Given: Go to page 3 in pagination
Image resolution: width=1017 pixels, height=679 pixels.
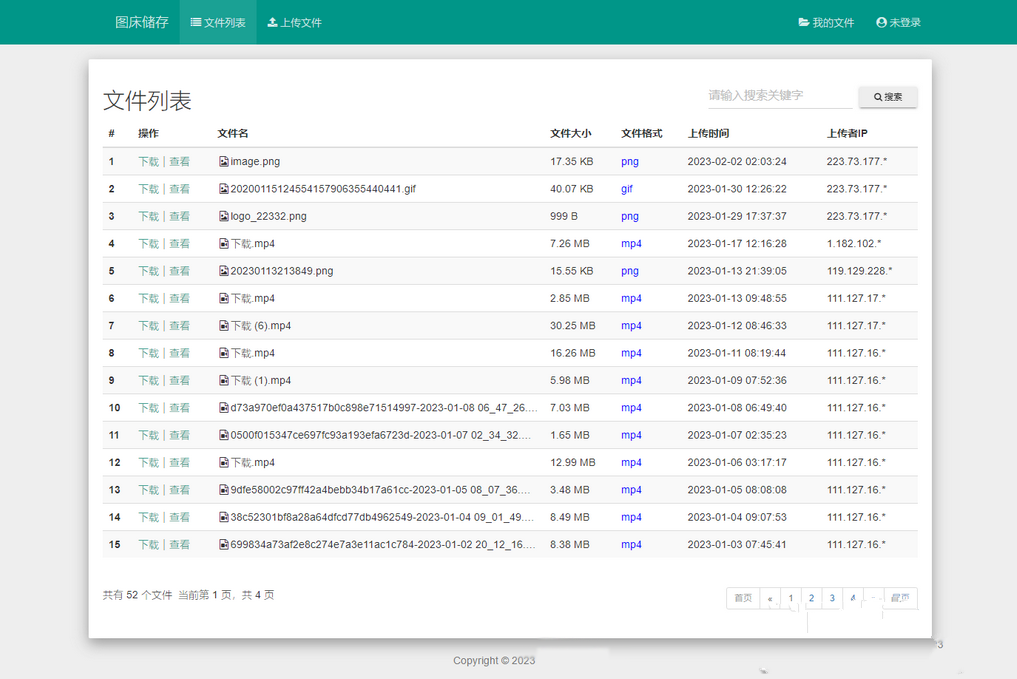Looking at the screenshot, I should (831, 597).
